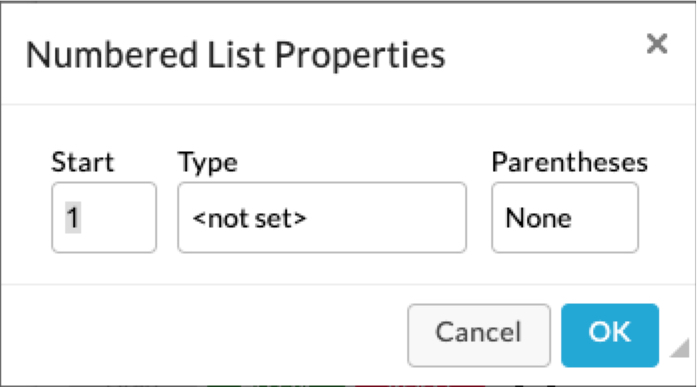
Task: Click the empty footer area left of Cancel
Action: [204, 335]
